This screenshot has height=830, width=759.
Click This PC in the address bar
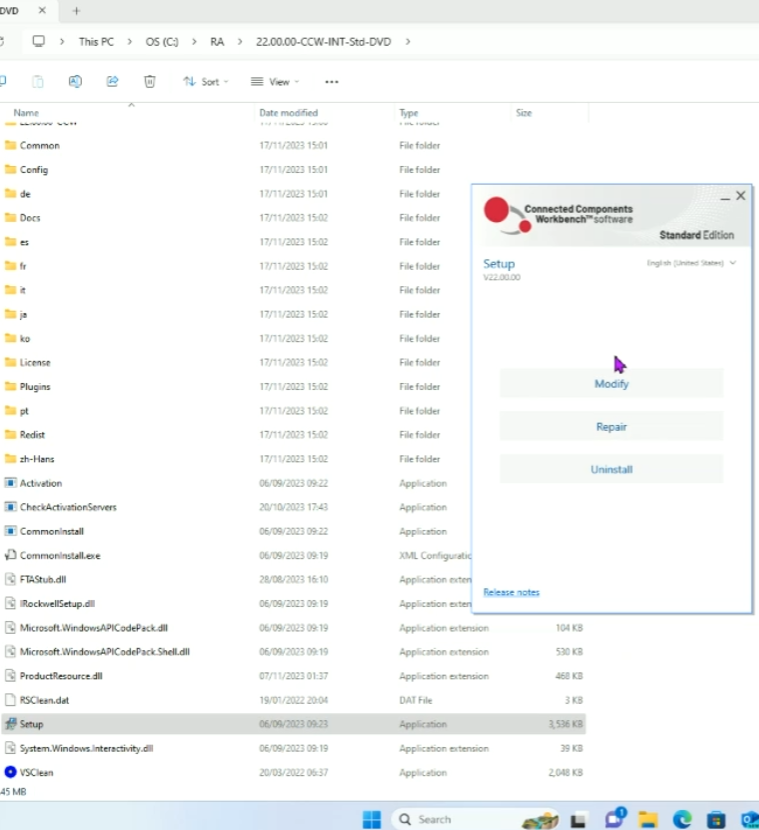[96, 41]
